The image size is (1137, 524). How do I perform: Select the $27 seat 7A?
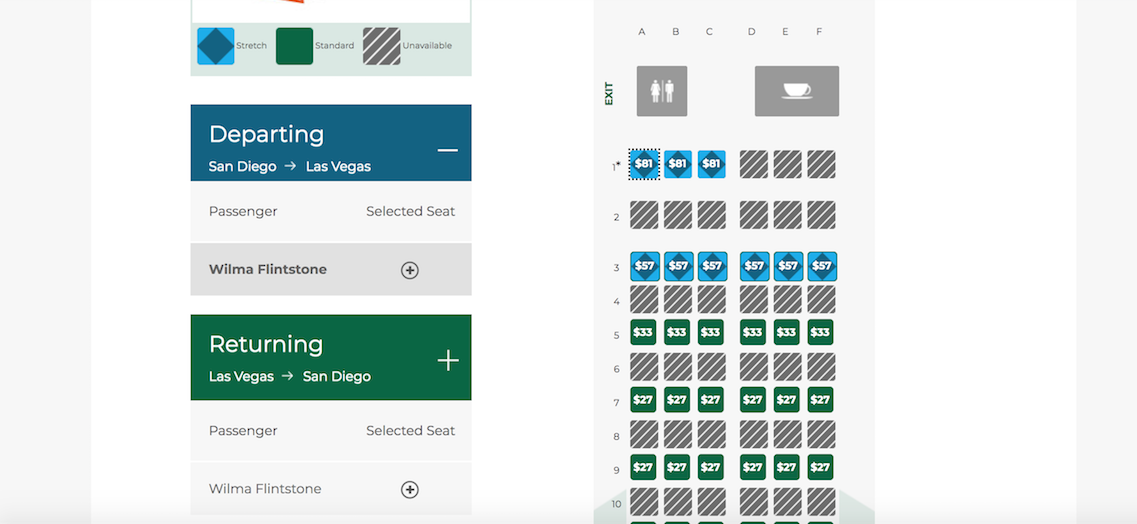(643, 399)
